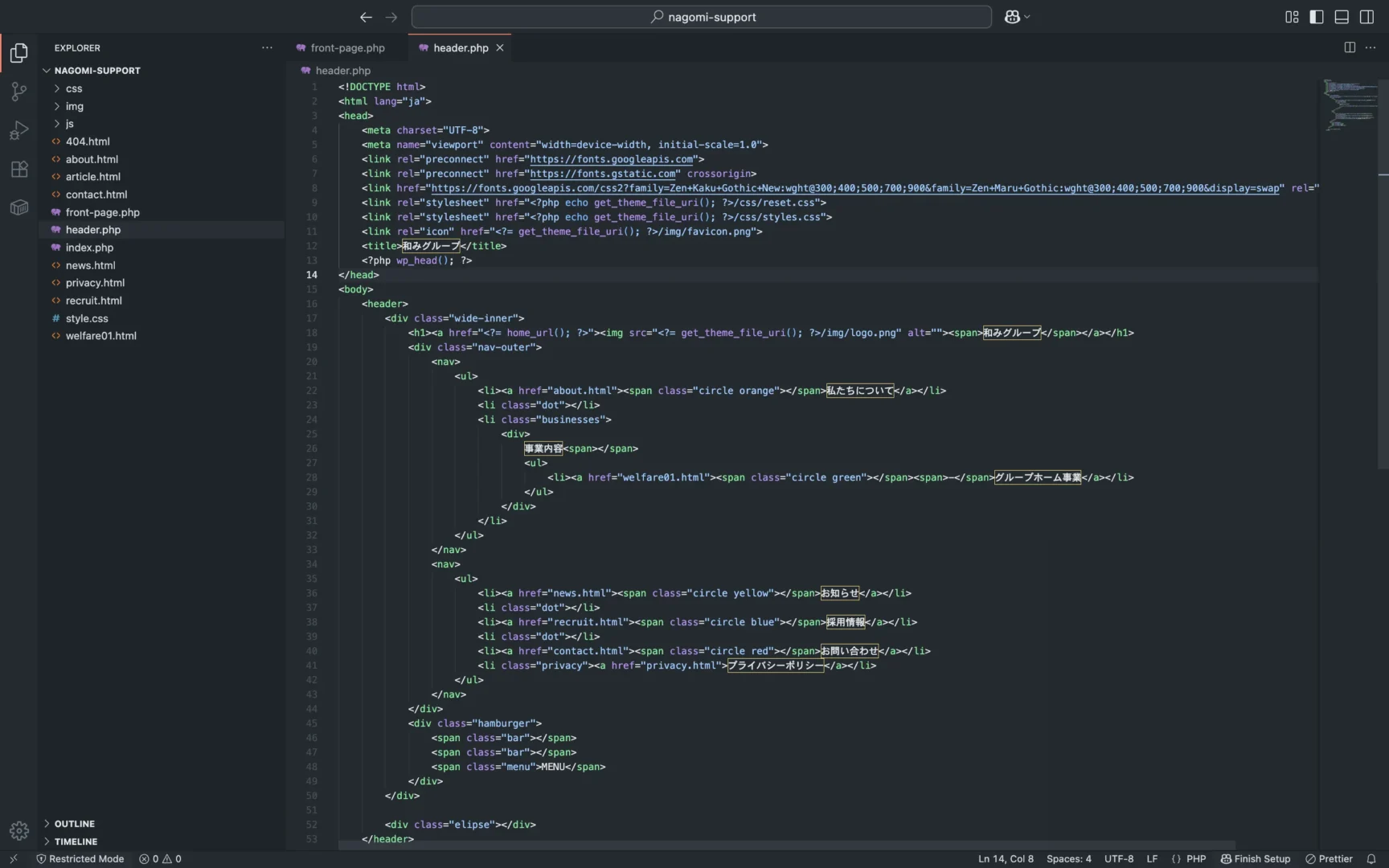Click the Manage gear icon
Image resolution: width=1389 pixels, height=868 pixels.
click(x=18, y=830)
